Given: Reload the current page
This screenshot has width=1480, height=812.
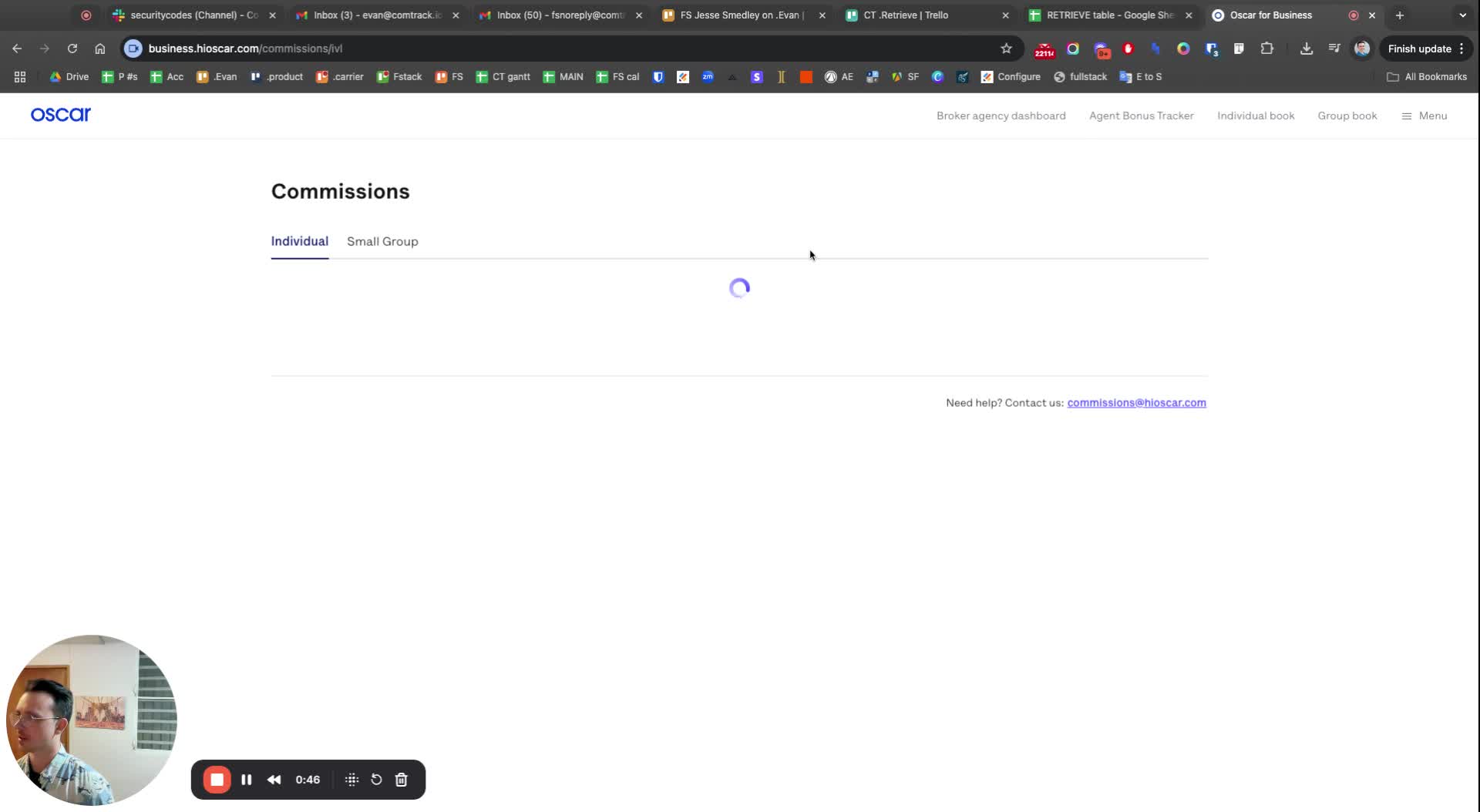Looking at the screenshot, I should [x=72, y=49].
